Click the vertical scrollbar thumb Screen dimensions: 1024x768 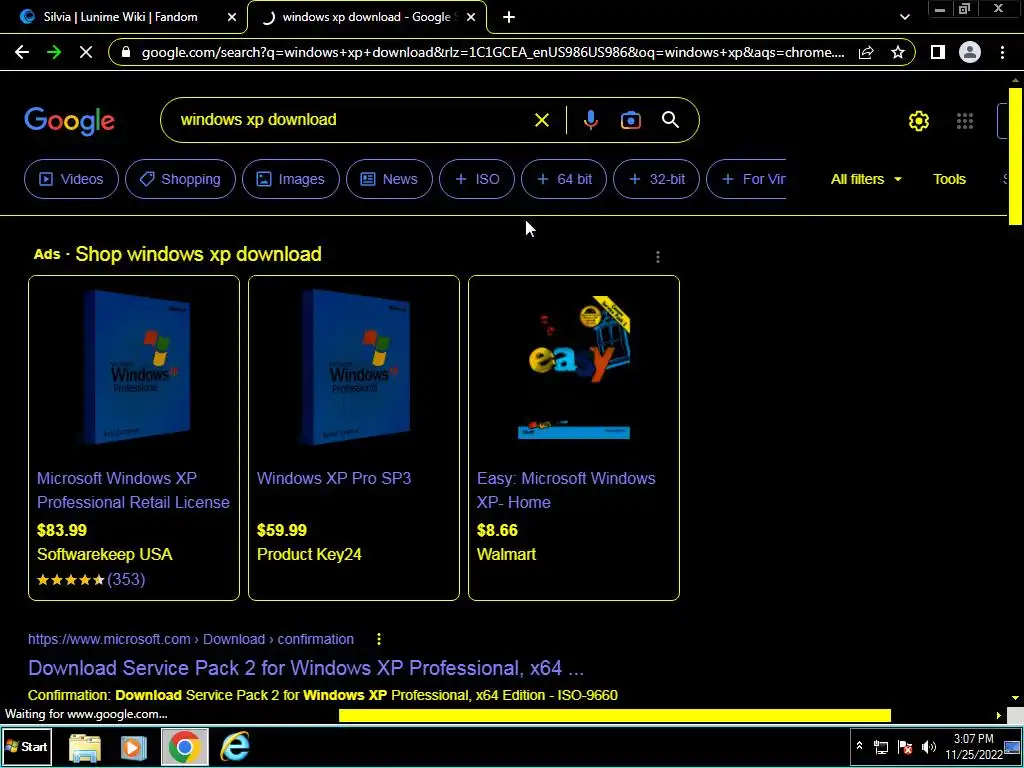tap(1016, 155)
